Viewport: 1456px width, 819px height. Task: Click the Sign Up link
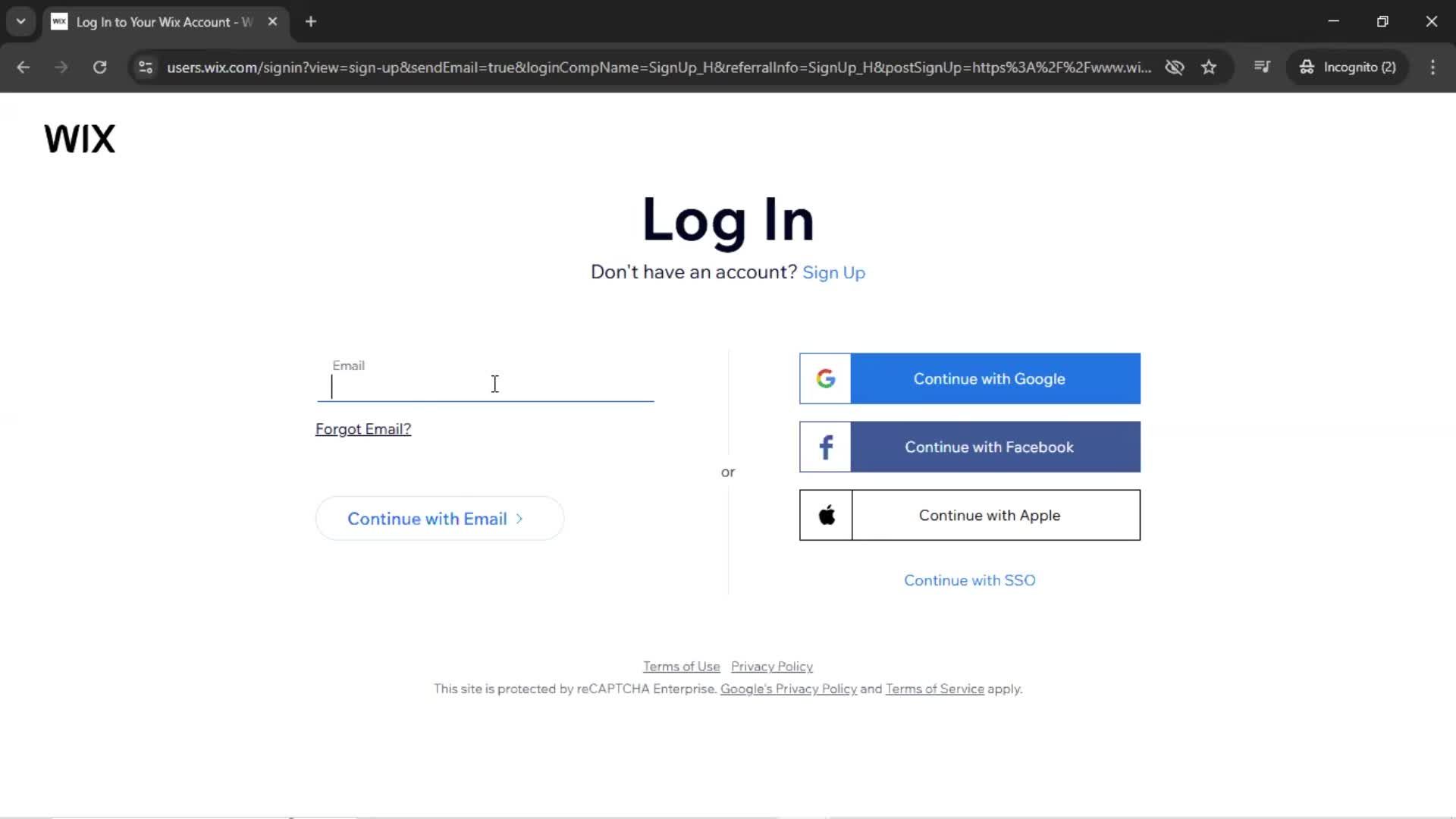click(833, 272)
